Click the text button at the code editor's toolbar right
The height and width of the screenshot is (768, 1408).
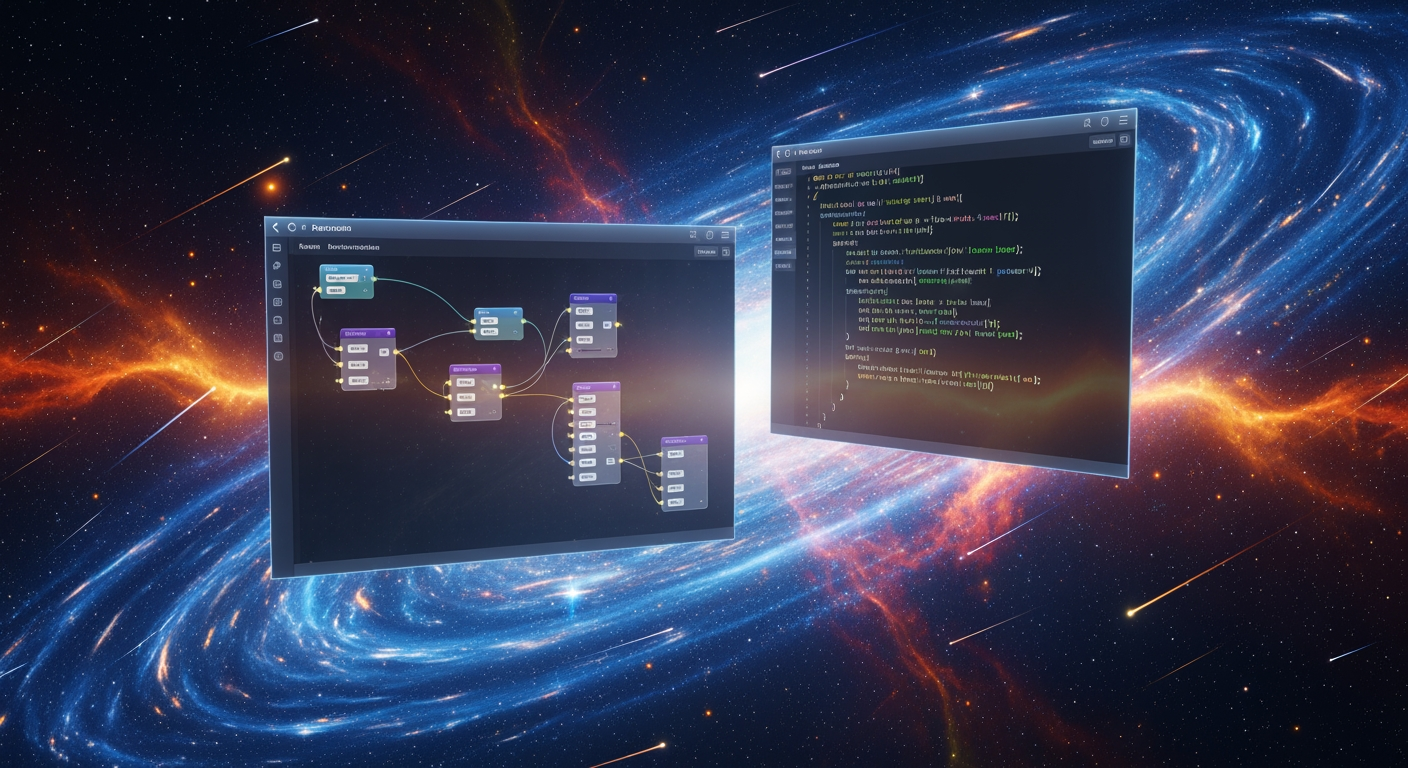[1102, 142]
